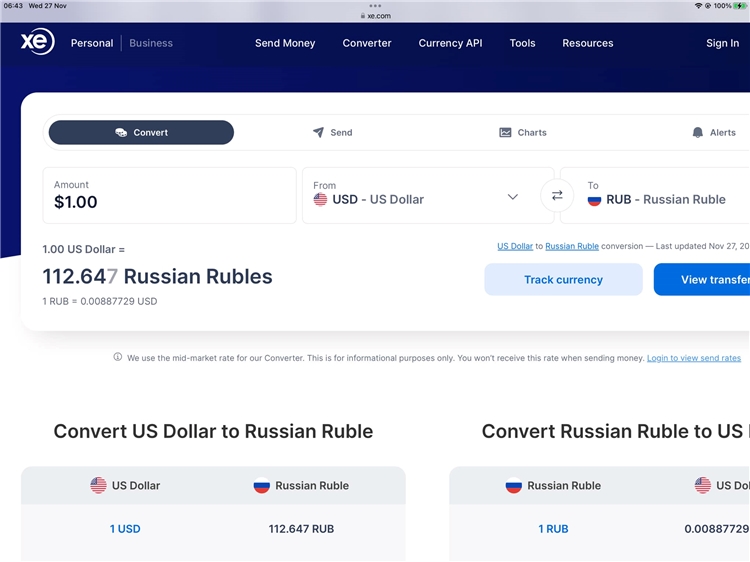Click Login to view send rates link
This screenshot has width=750, height=562.
[x=694, y=358]
